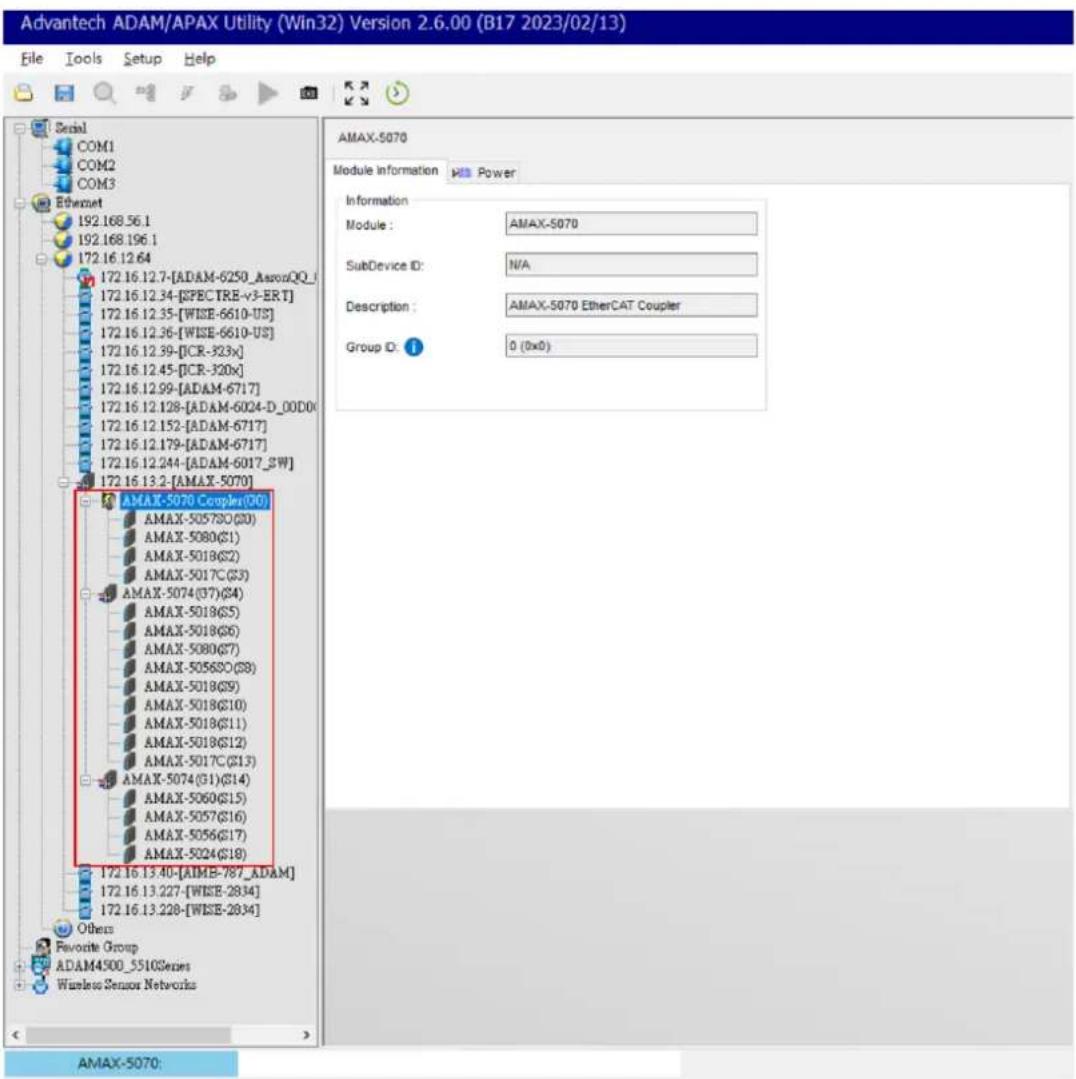Click the Save disk toolbar icon
This screenshot has height=1079, width=1076.
[x=64, y=93]
